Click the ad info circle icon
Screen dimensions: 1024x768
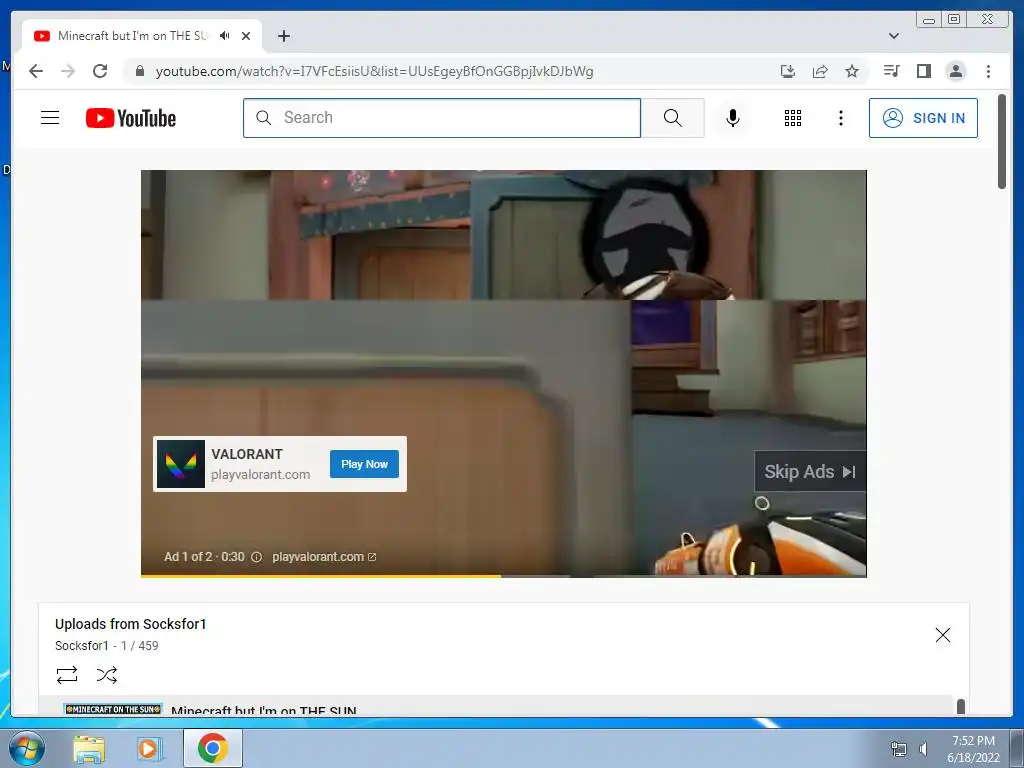(x=257, y=557)
